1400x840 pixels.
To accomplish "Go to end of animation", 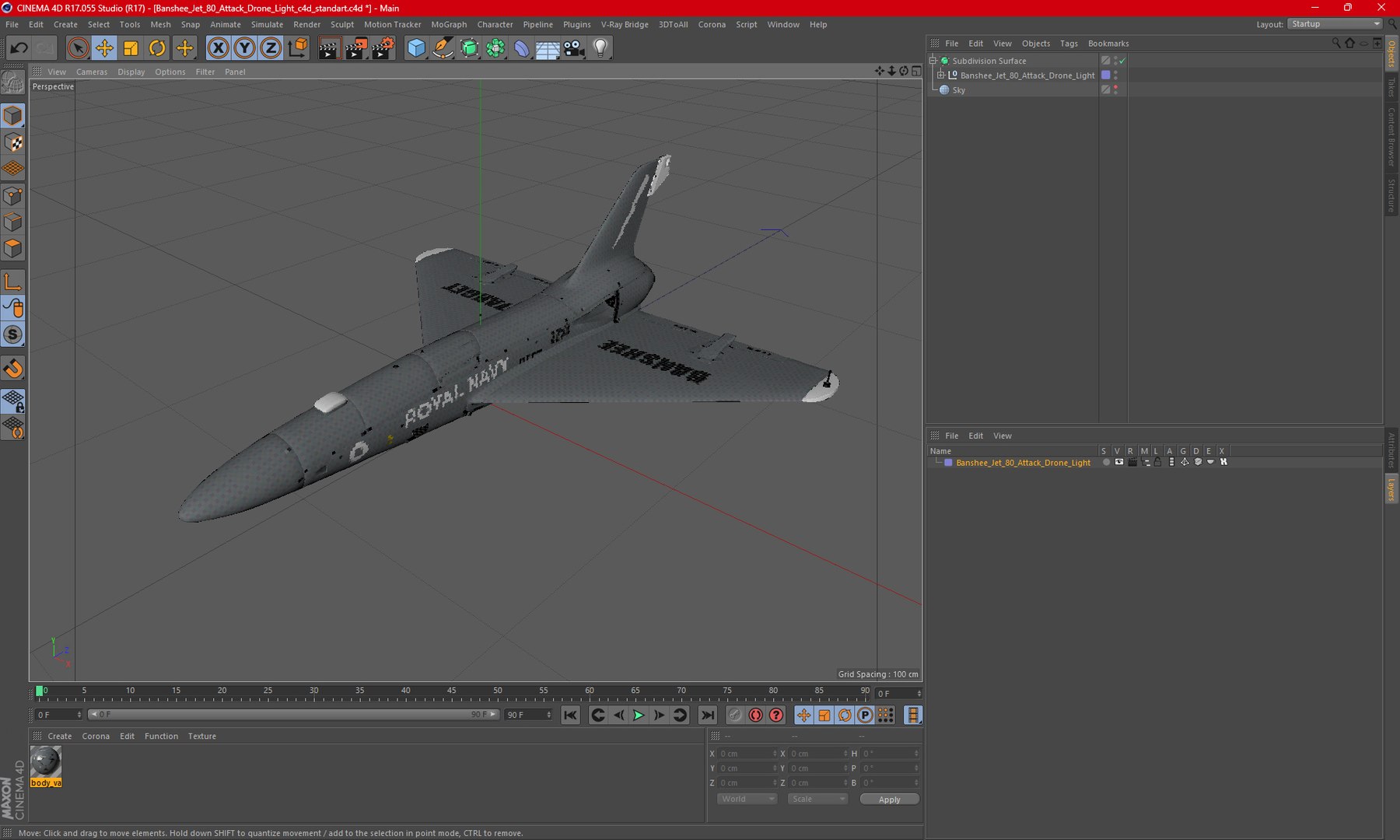I will tap(707, 716).
